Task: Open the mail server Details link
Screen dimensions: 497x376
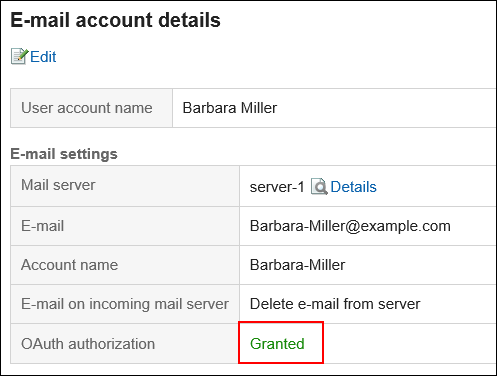Action: [x=353, y=187]
